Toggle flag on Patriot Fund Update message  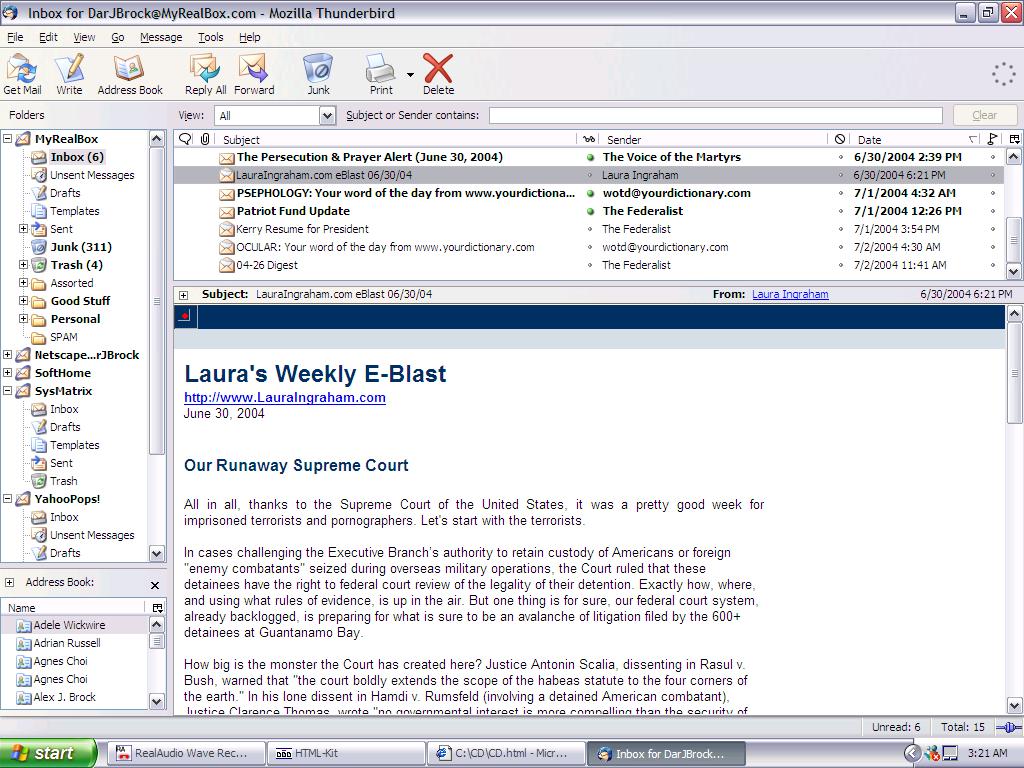tap(993, 211)
